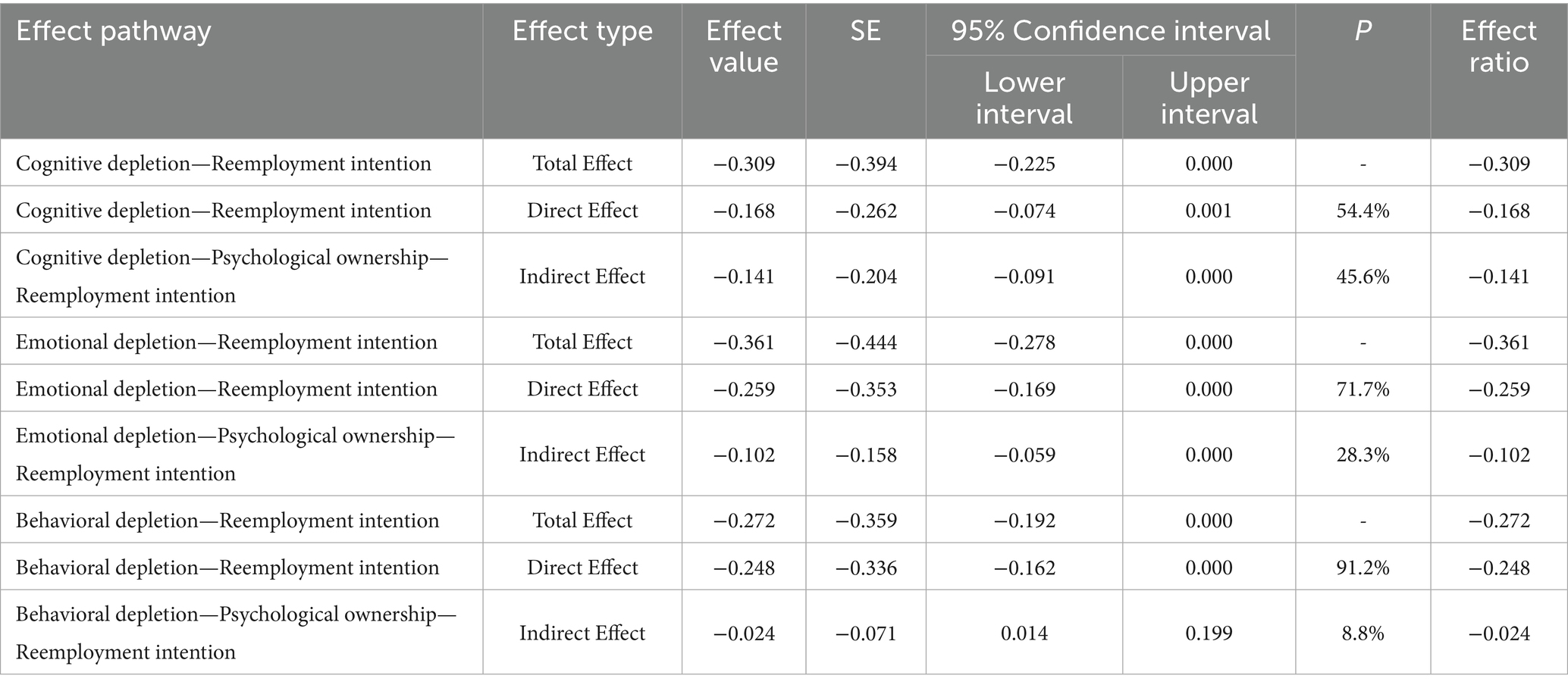This screenshot has height=688, width=1568.
Task: Click the 91.2% cell
Action: coord(1363,568)
